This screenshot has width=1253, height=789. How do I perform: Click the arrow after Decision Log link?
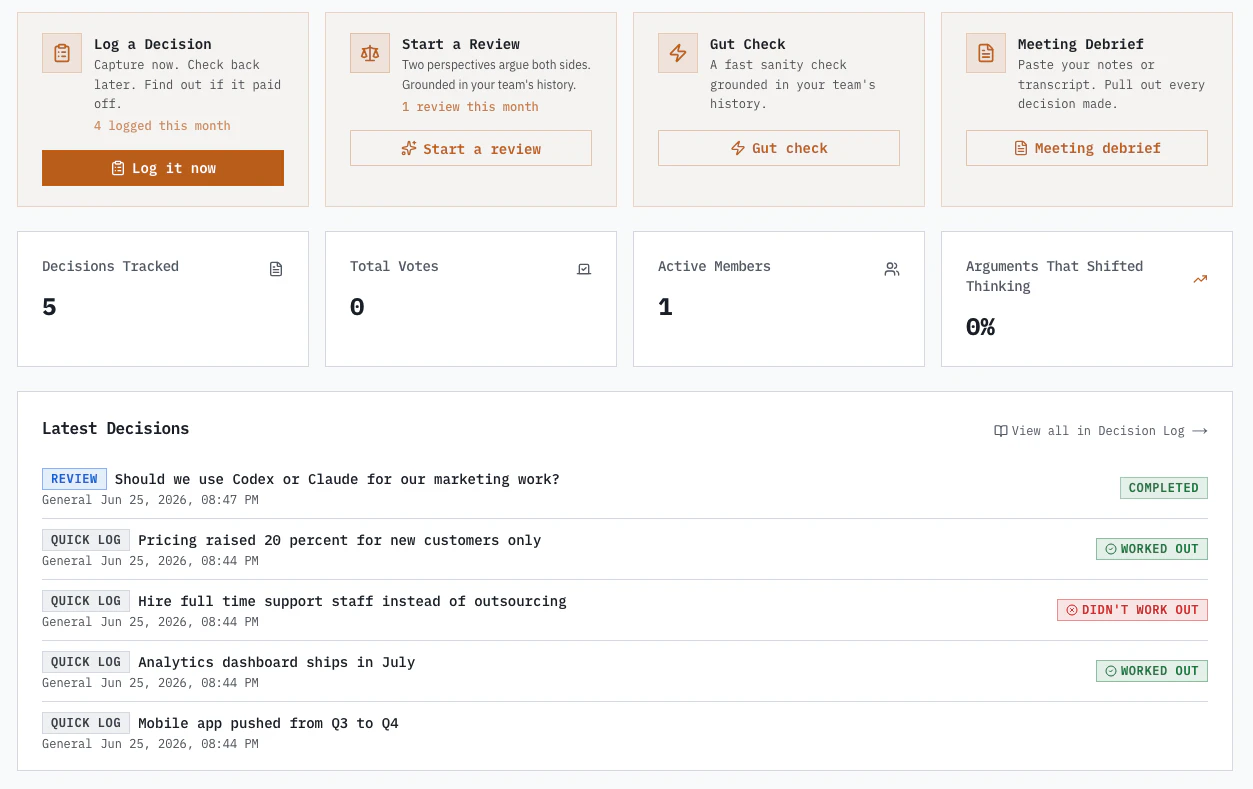[x=1200, y=431]
